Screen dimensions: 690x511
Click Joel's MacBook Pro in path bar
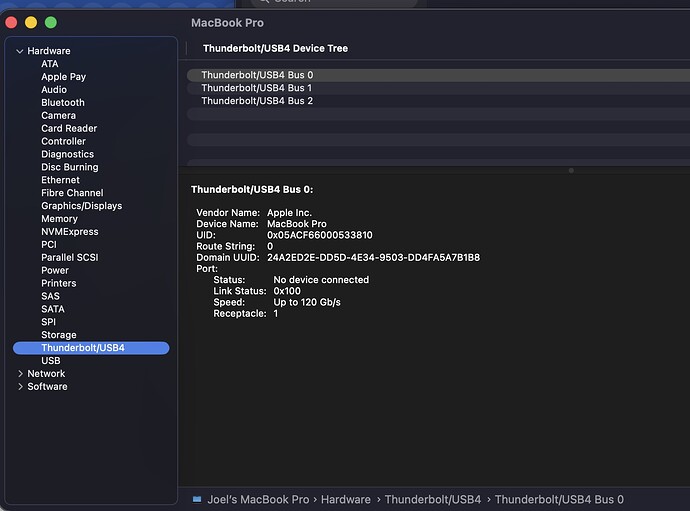[x=258, y=499]
